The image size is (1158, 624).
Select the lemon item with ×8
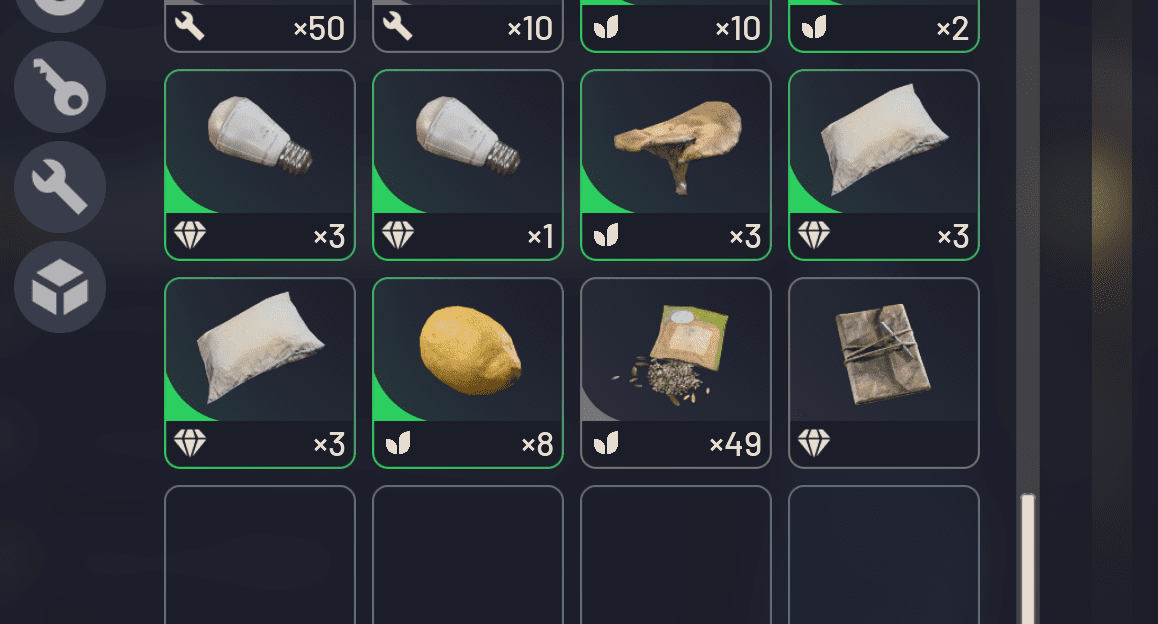pos(468,373)
